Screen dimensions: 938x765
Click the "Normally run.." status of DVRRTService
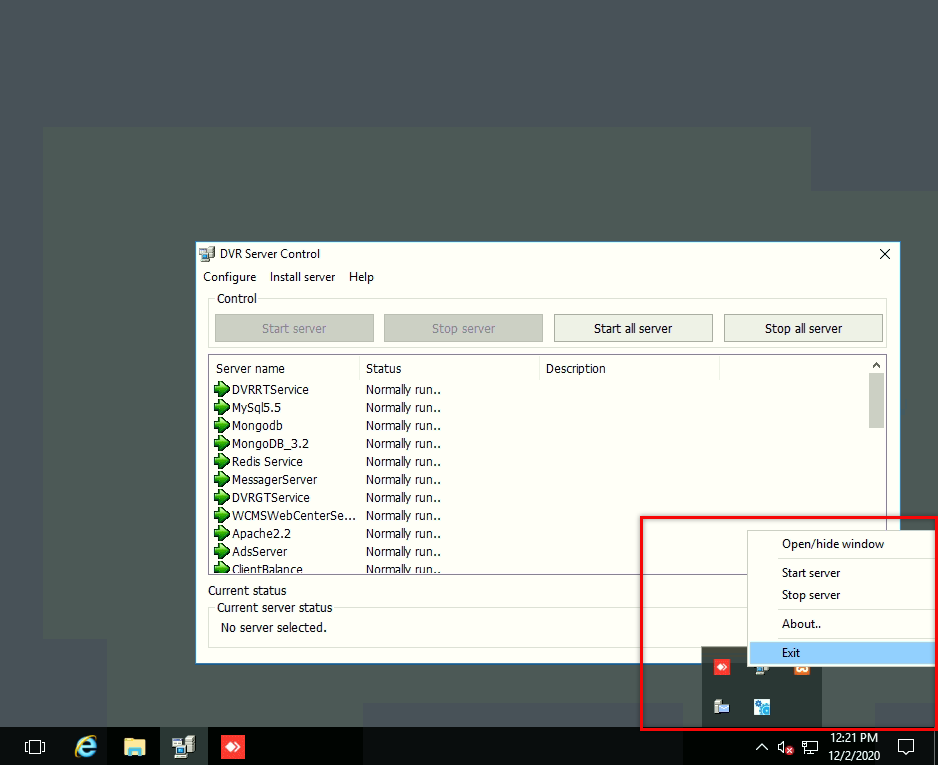click(403, 389)
